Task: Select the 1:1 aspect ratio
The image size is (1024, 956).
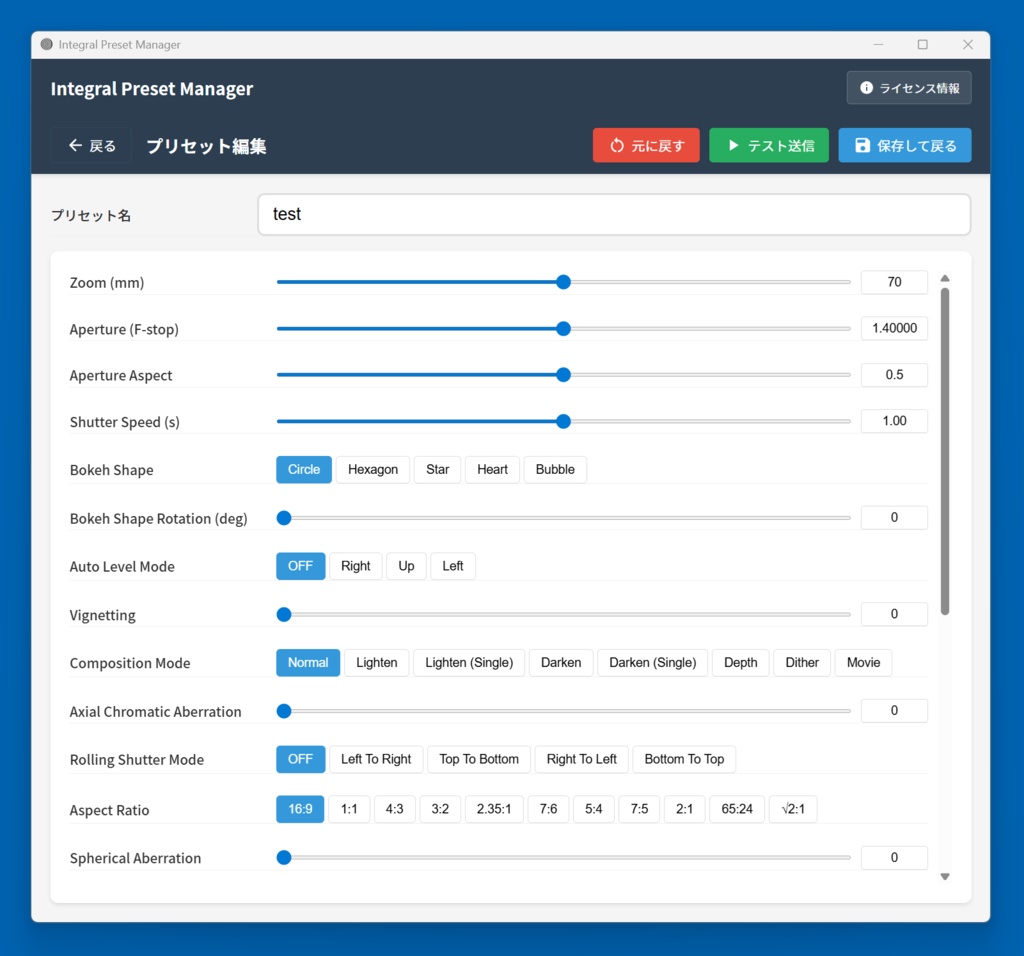Action: tap(349, 809)
